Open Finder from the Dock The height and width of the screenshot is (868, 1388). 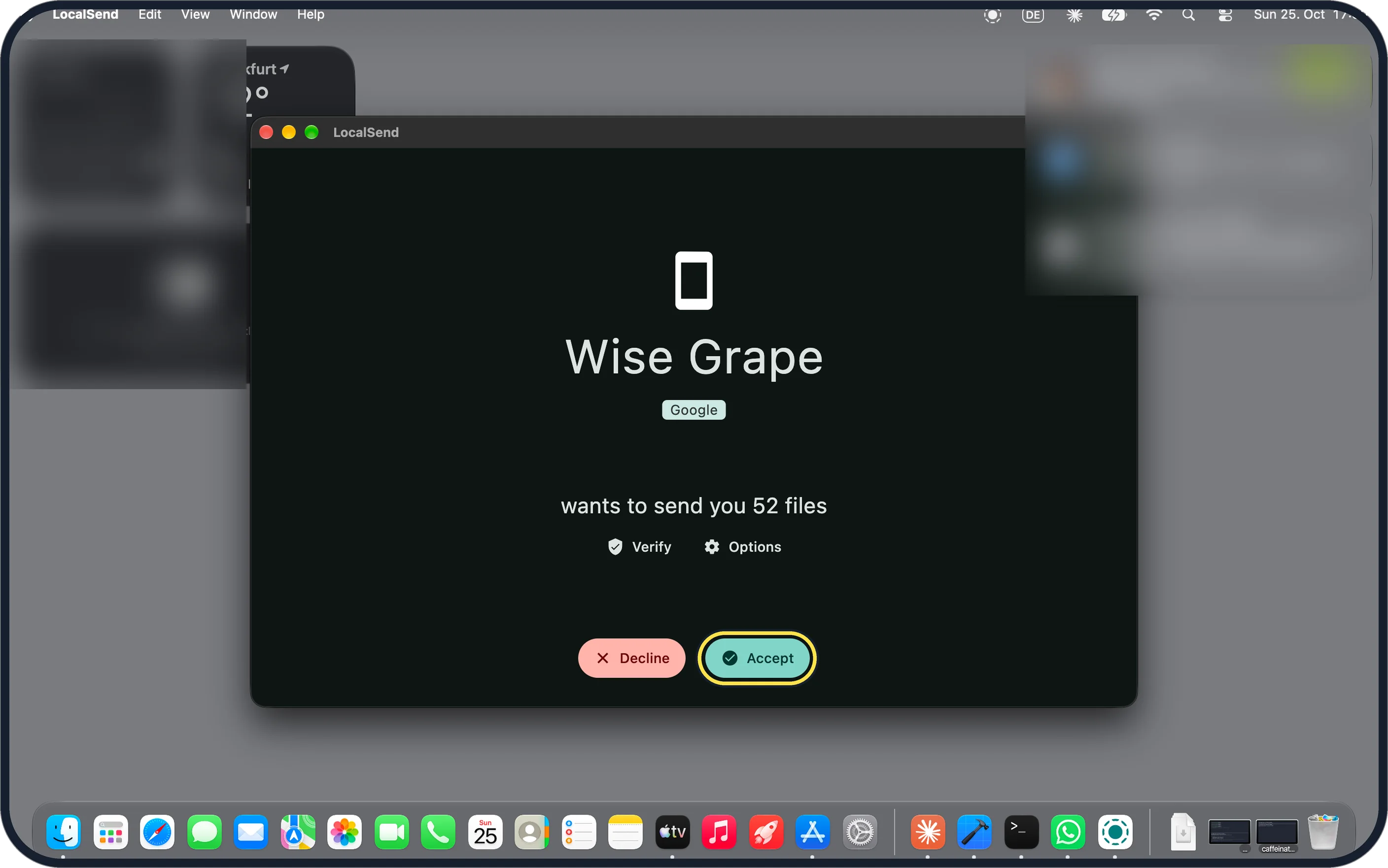pyautogui.click(x=63, y=832)
